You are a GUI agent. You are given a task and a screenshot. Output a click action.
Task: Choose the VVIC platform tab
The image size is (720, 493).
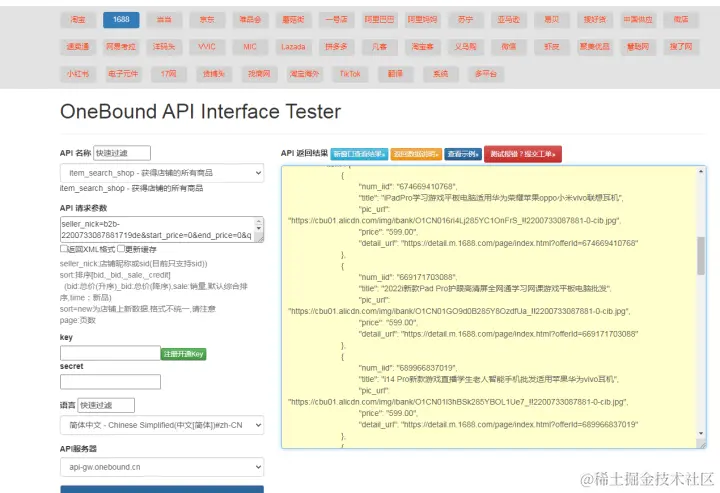tap(207, 47)
